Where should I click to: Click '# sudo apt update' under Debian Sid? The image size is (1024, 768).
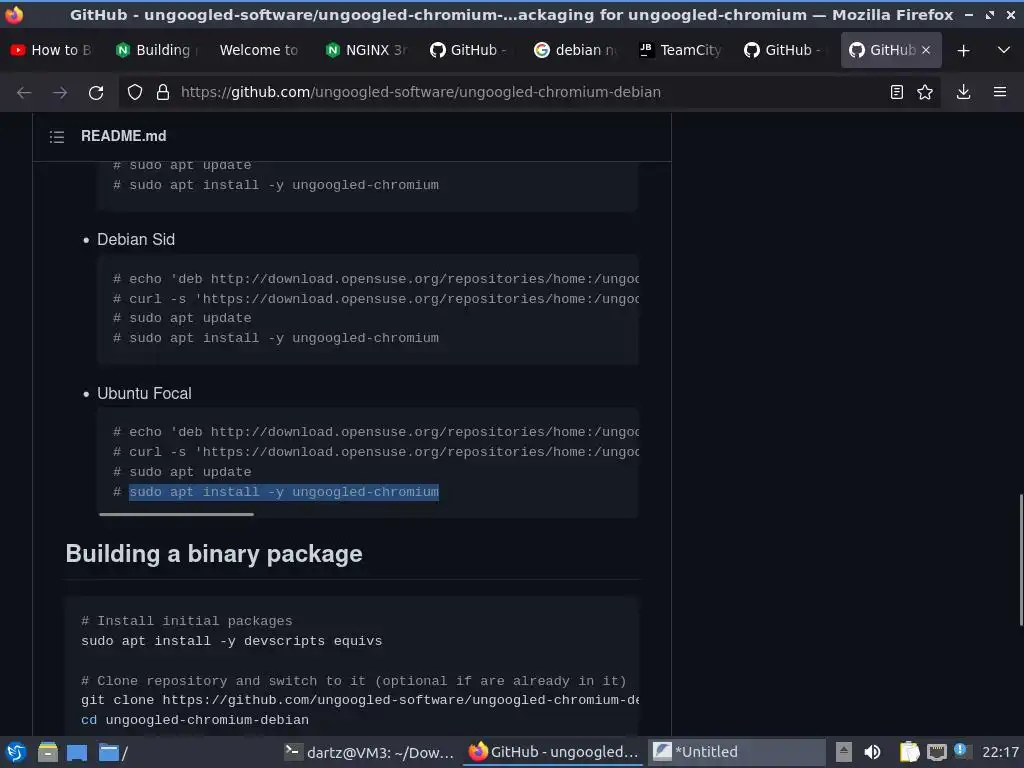tap(182, 318)
